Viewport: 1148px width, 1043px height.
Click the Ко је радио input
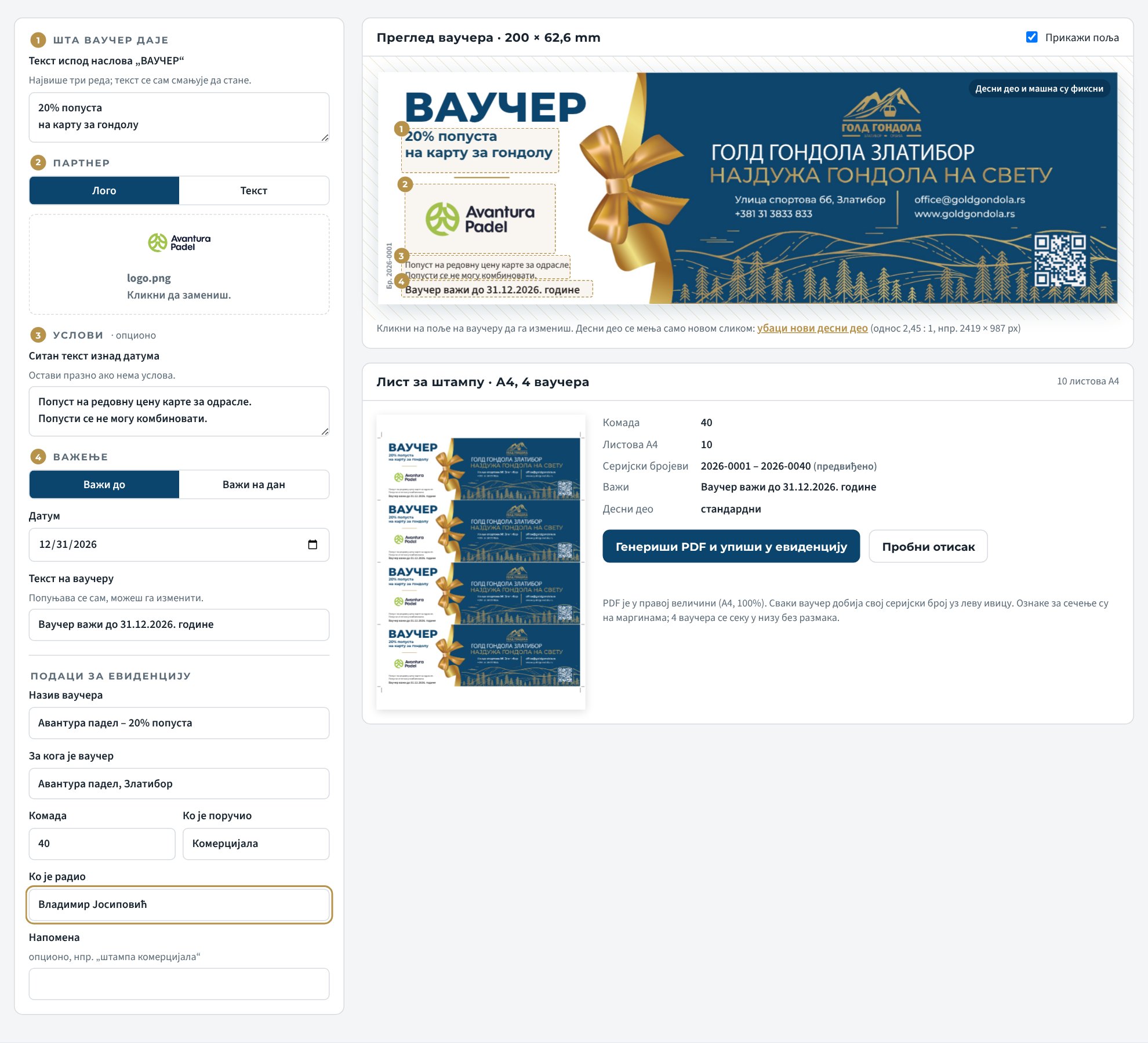179,904
